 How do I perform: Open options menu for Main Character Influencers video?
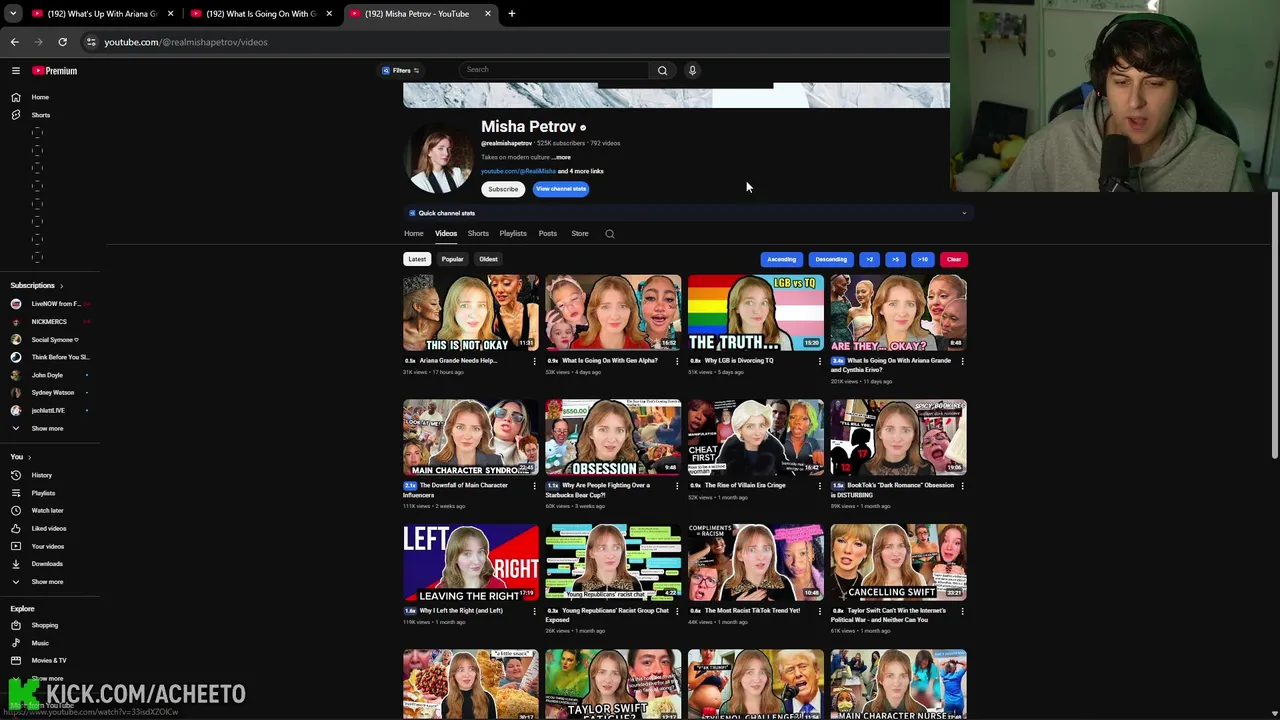(534, 486)
